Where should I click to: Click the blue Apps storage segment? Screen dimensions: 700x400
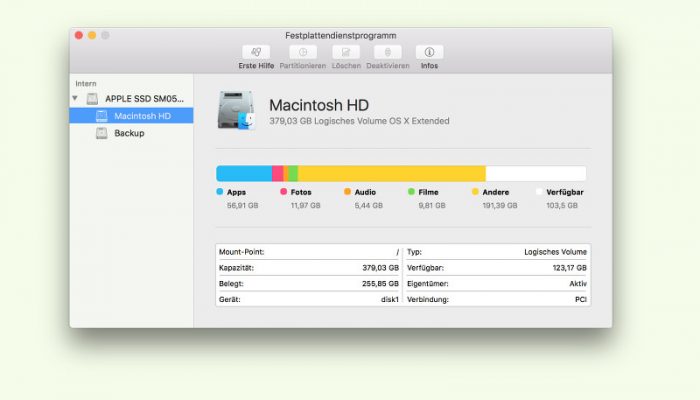(244, 173)
